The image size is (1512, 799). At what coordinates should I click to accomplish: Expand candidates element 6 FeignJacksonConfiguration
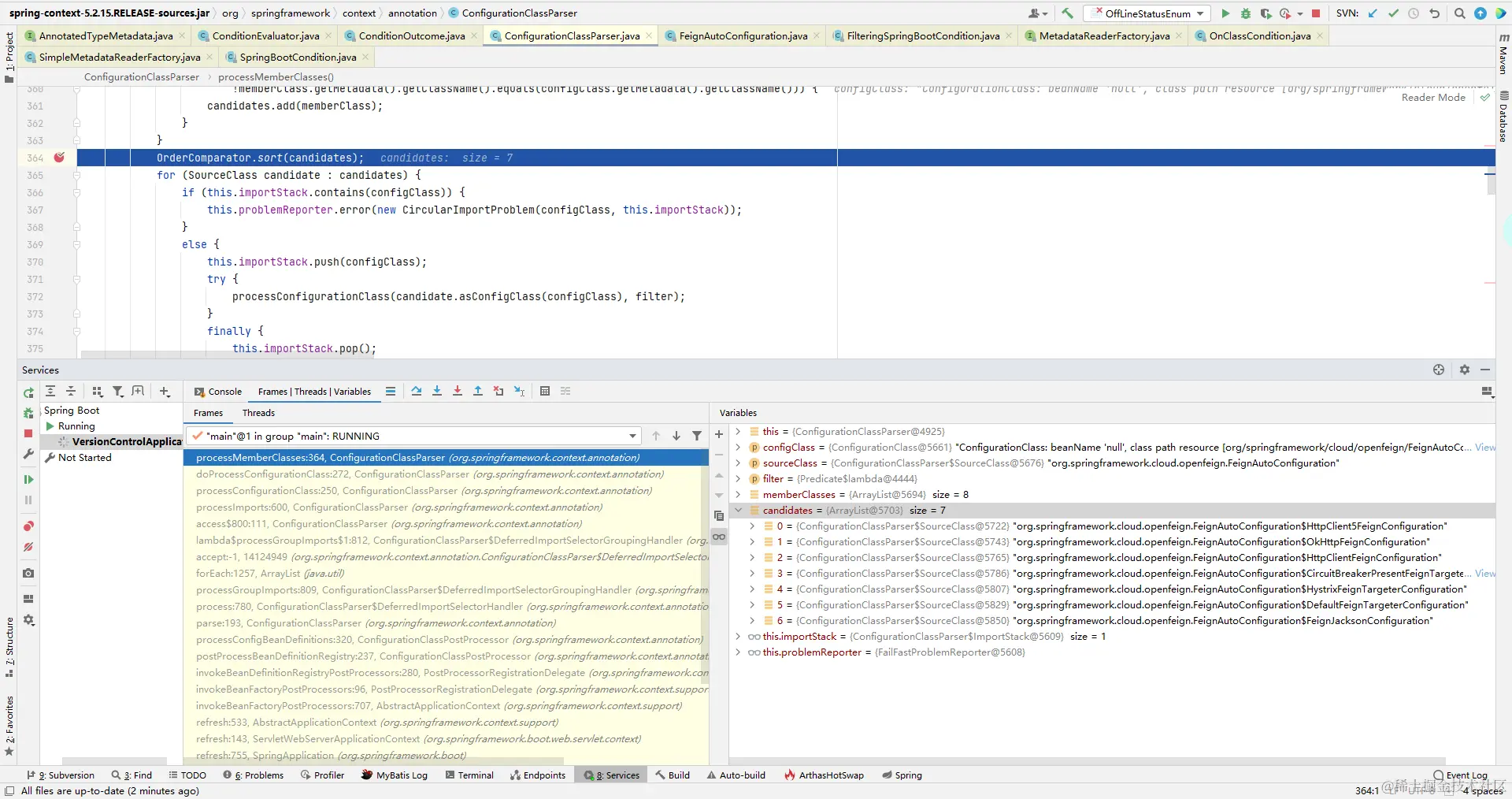tap(752, 621)
